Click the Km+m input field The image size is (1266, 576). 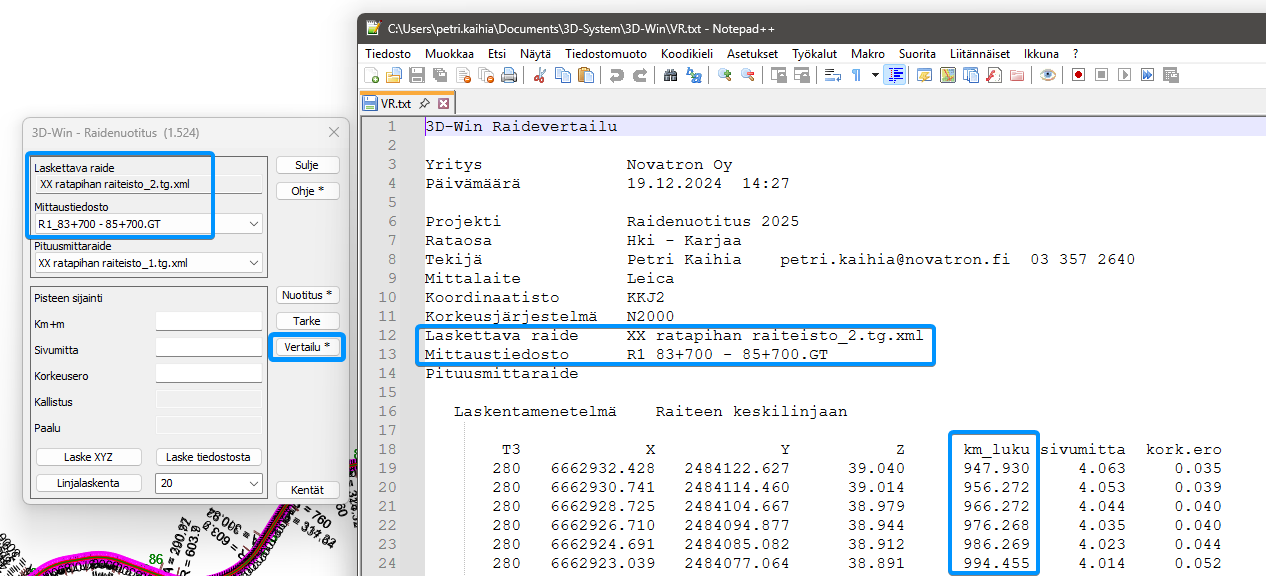click(208, 321)
